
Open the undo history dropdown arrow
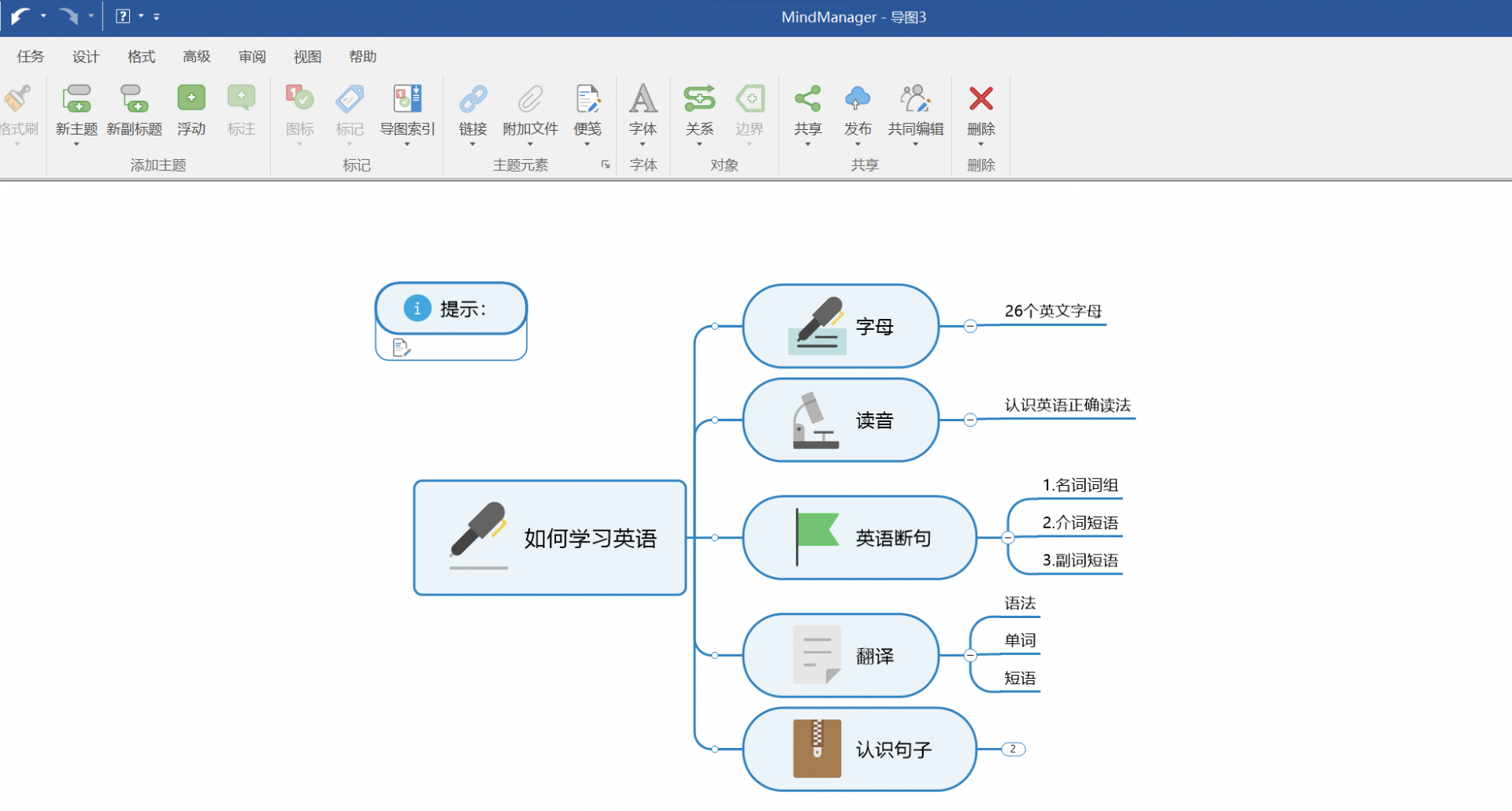click(x=43, y=16)
